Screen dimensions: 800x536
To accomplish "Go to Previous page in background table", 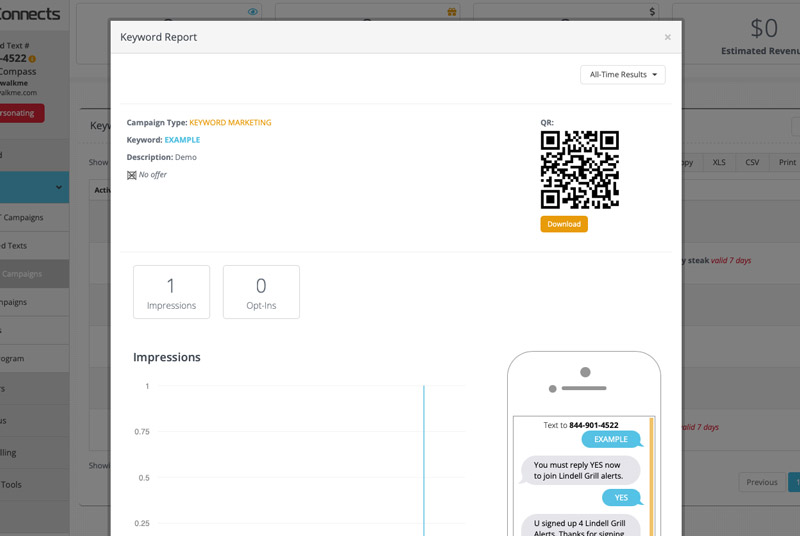I will (x=762, y=482).
